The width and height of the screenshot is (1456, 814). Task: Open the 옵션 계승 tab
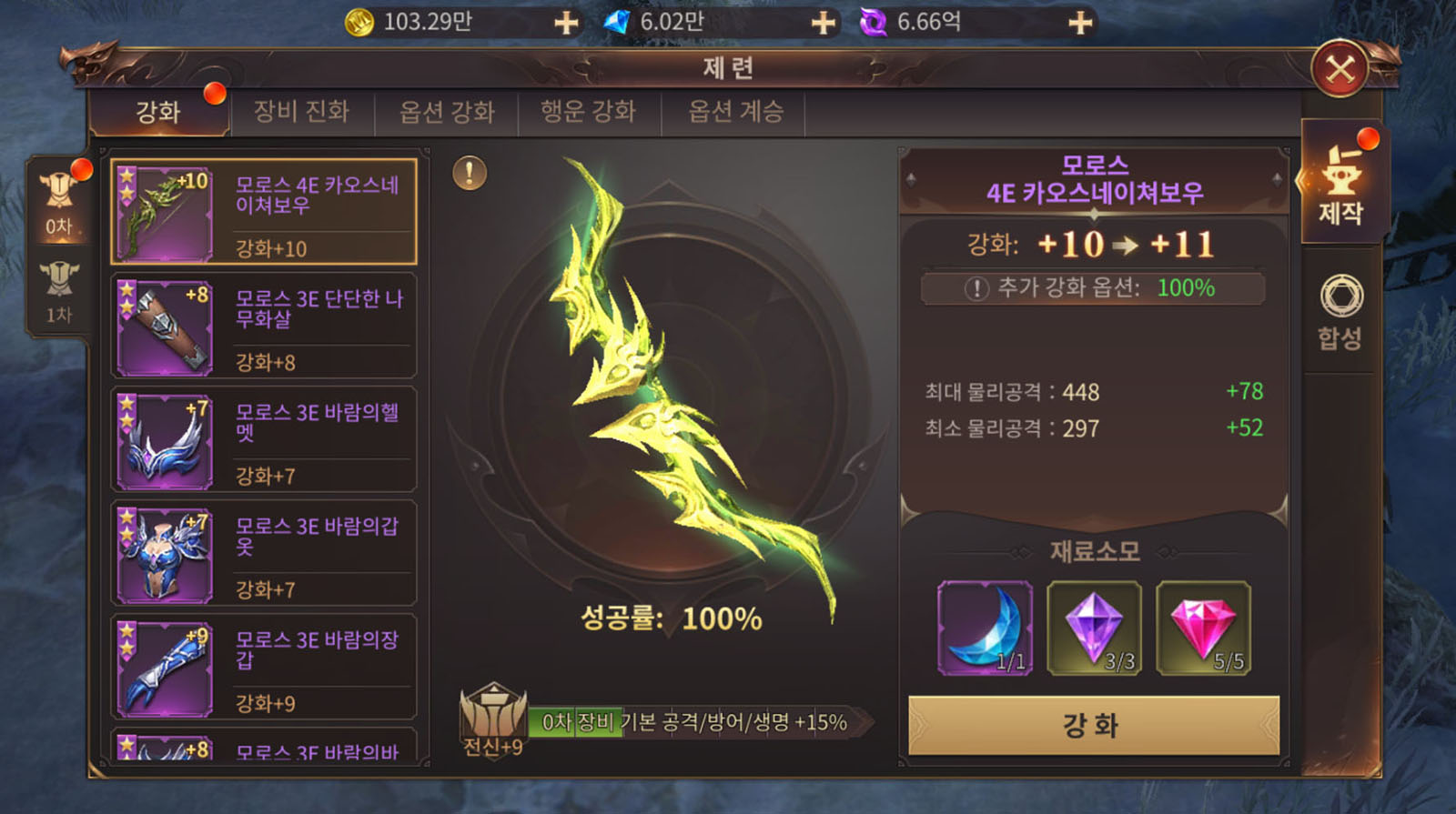735,111
